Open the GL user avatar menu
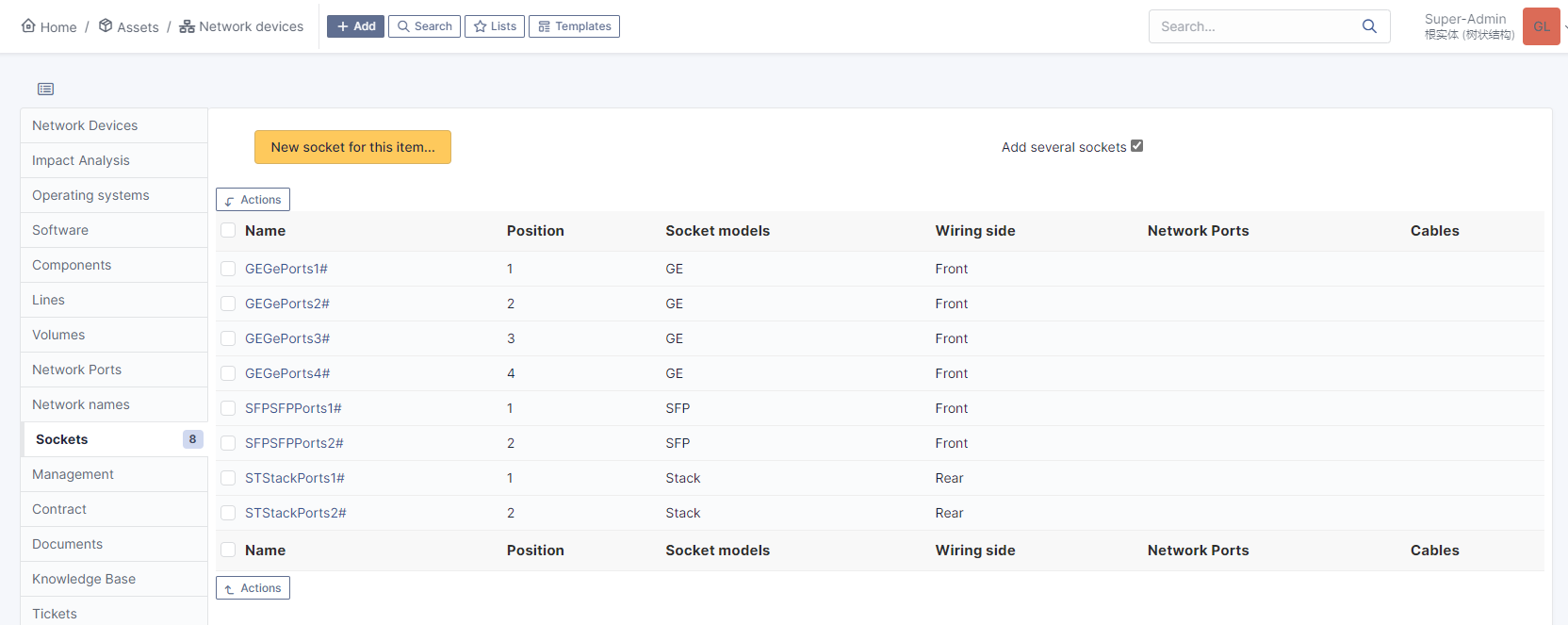Screen dimensions: 1568x625 [x=1542, y=26]
